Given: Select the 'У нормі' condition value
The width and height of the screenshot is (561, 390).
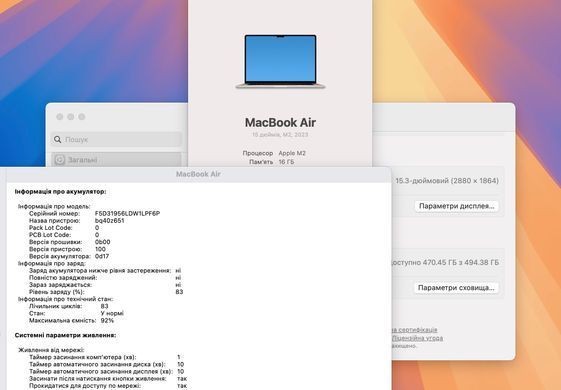Looking at the screenshot, I should pos(112,313).
